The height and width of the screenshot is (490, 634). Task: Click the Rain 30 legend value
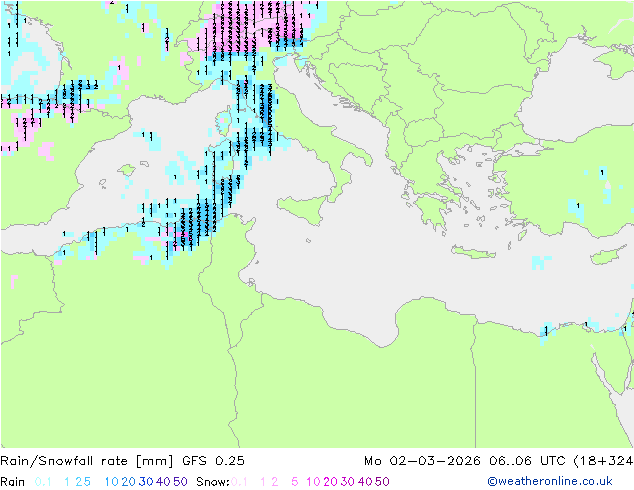(x=146, y=482)
